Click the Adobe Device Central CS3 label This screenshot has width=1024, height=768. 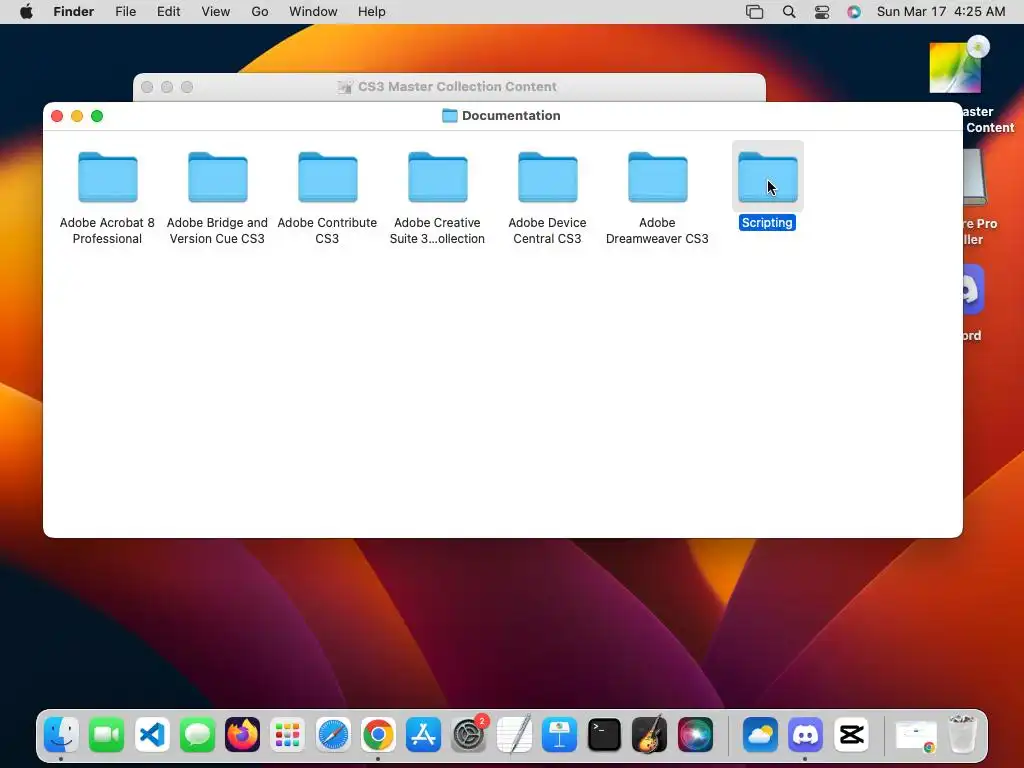coord(547,231)
